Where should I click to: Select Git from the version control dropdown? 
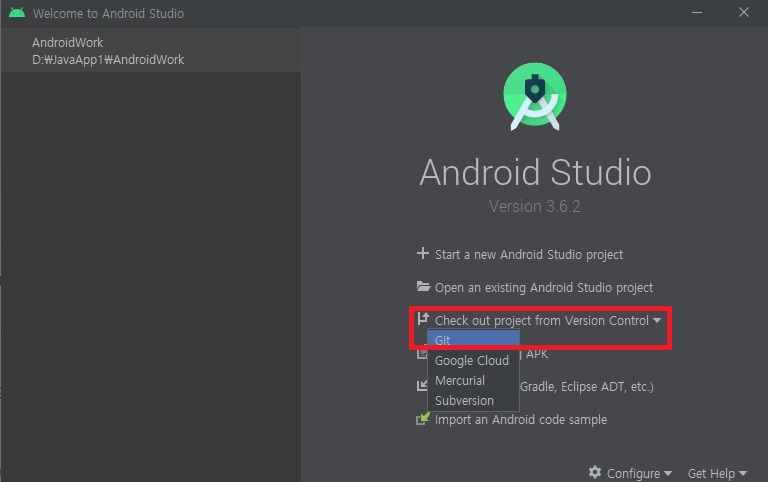pyautogui.click(x=473, y=340)
